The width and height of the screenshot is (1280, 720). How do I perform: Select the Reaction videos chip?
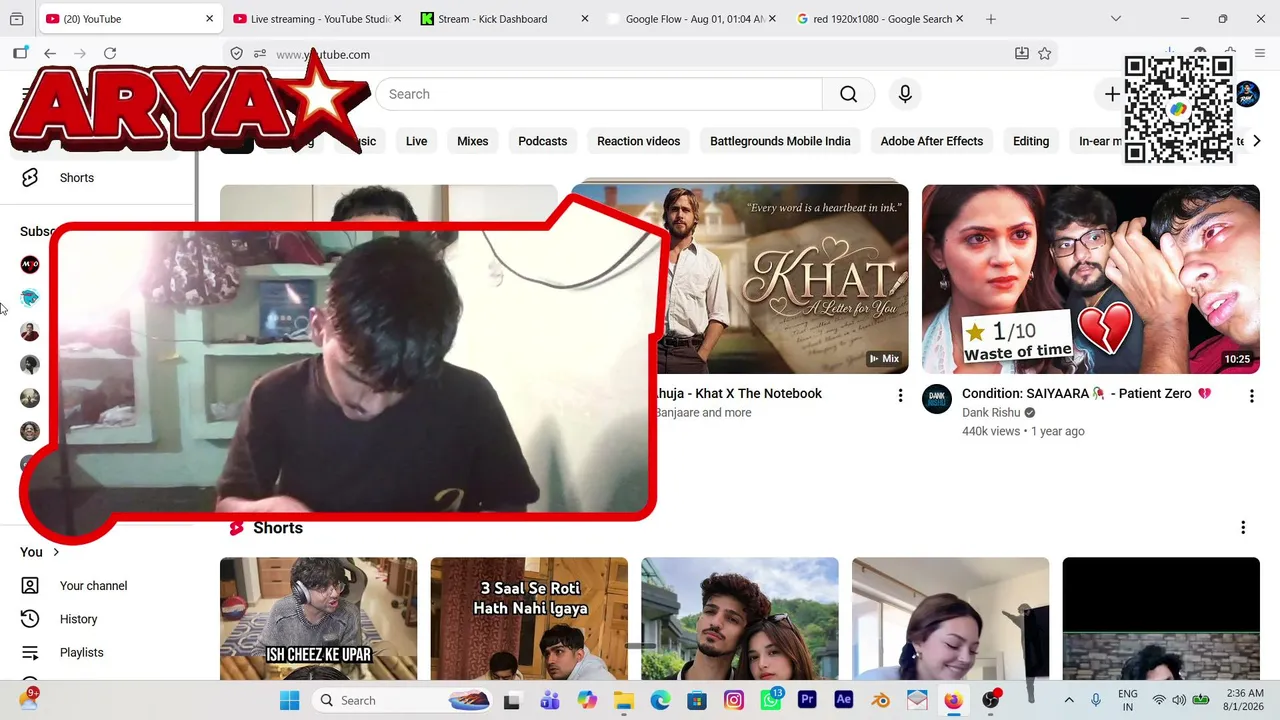coord(638,141)
